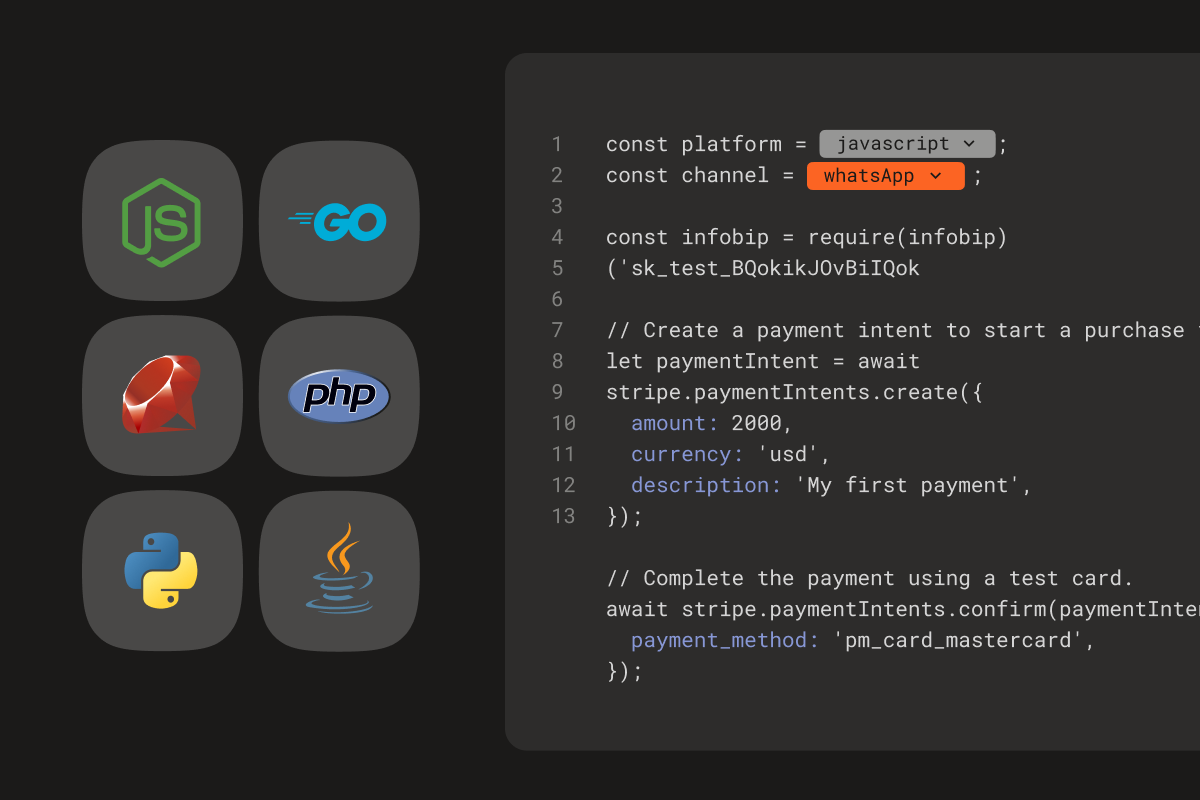
Task: Click line number 10 in the code
Action: pos(564,423)
